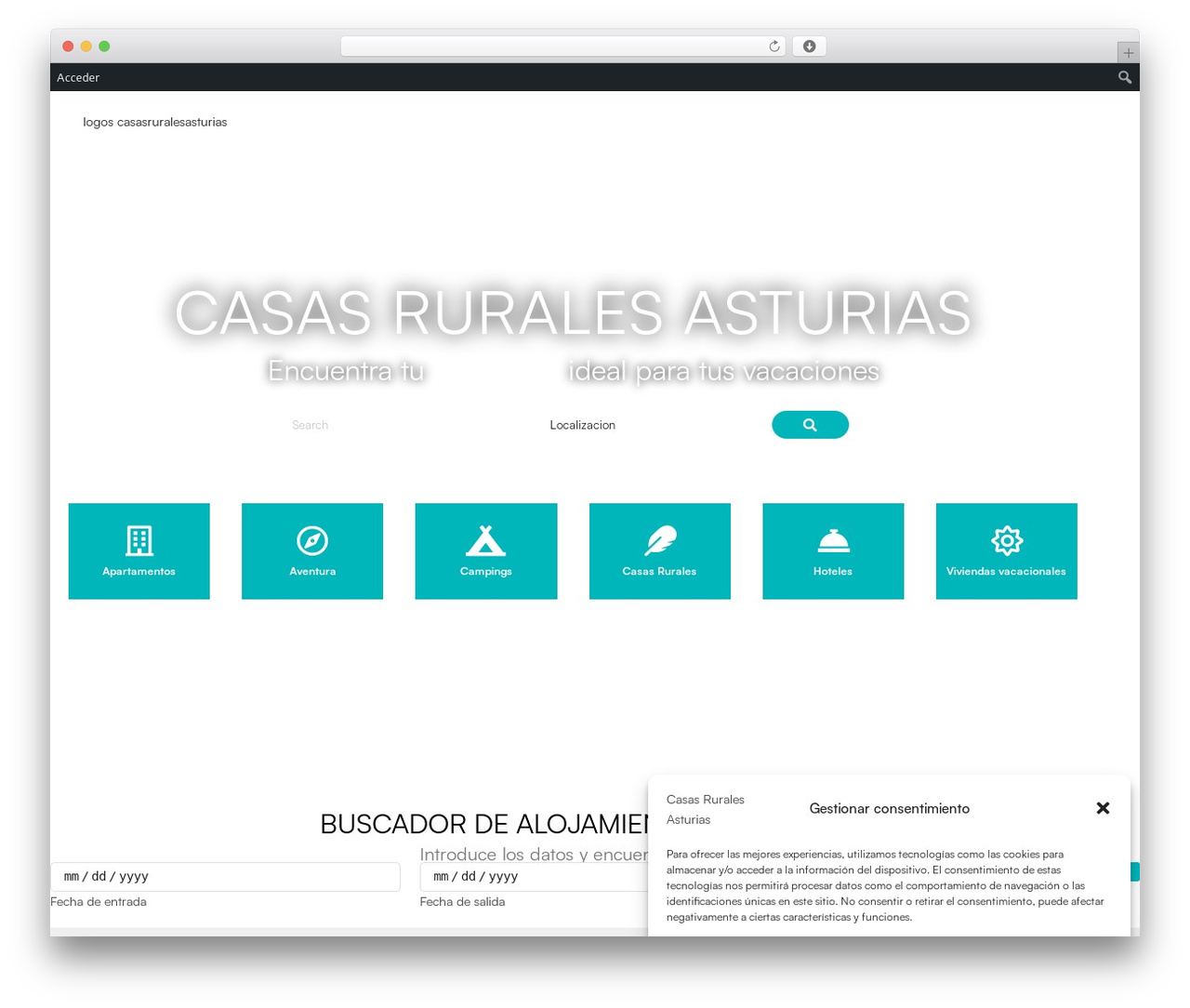Open the Aventura compass tile
This screenshot has height=1008, width=1190.
point(312,551)
